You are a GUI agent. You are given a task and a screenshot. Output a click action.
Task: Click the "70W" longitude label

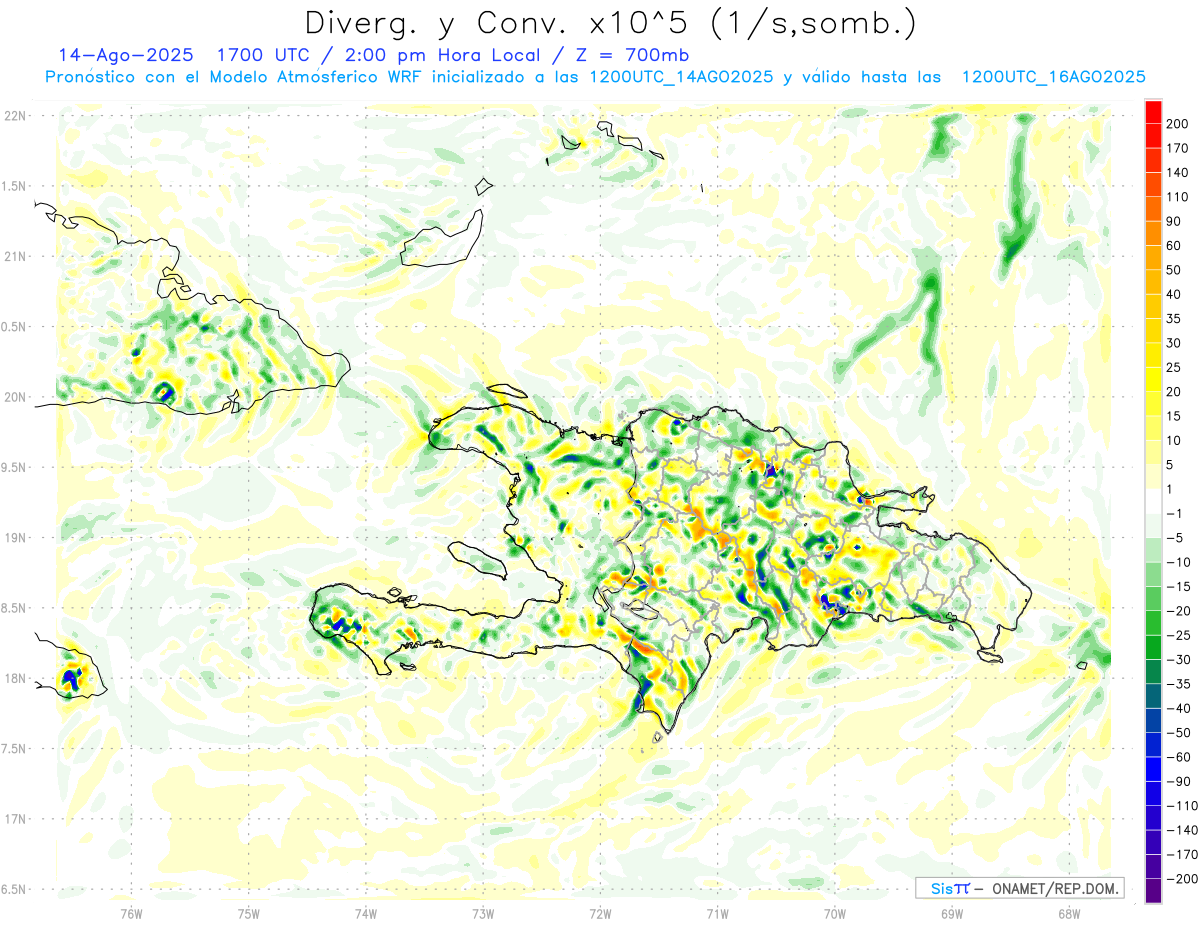[835, 914]
